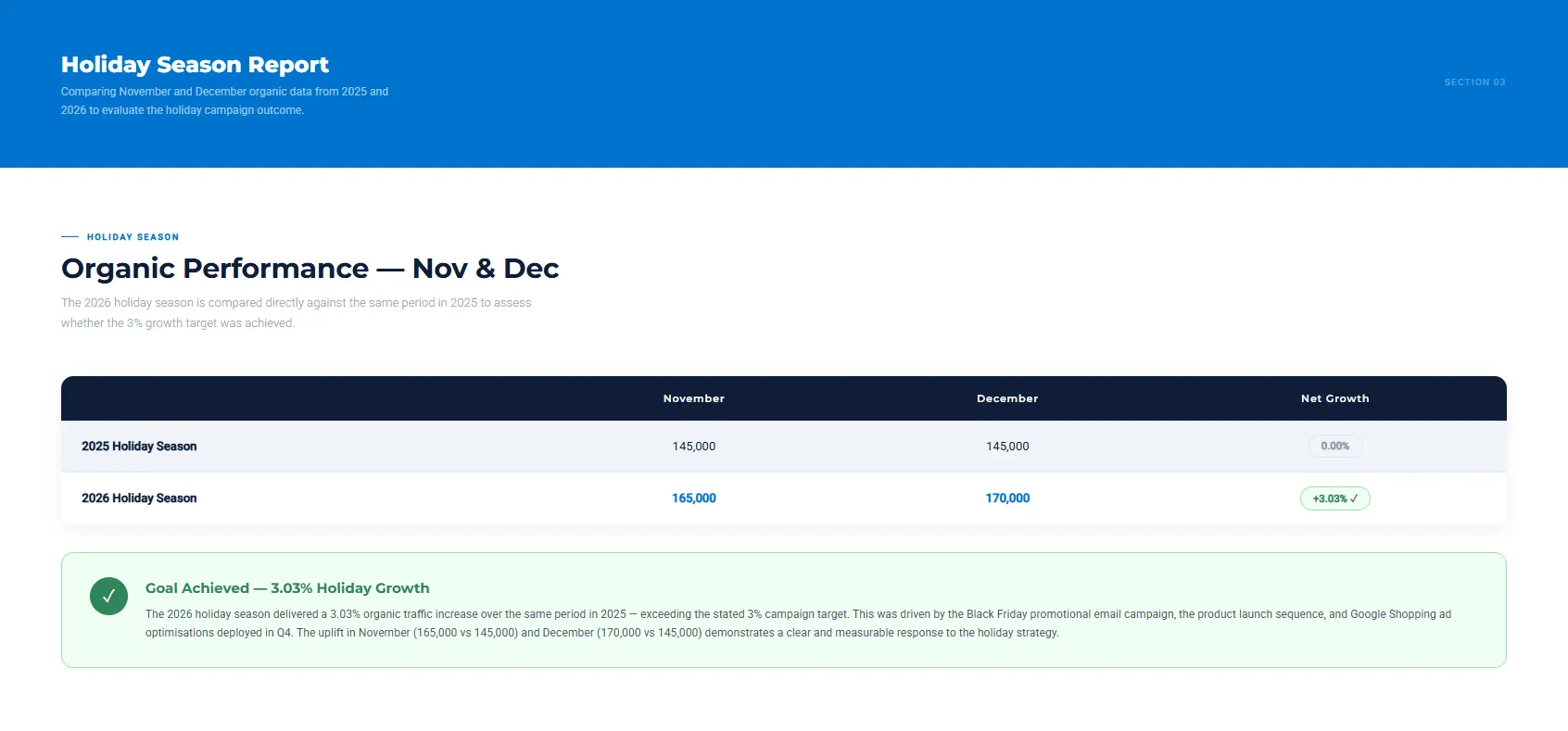Click the 170,000 December 2026 value
Image resolution: width=1568 pixels, height=731 pixels.
point(1007,498)
